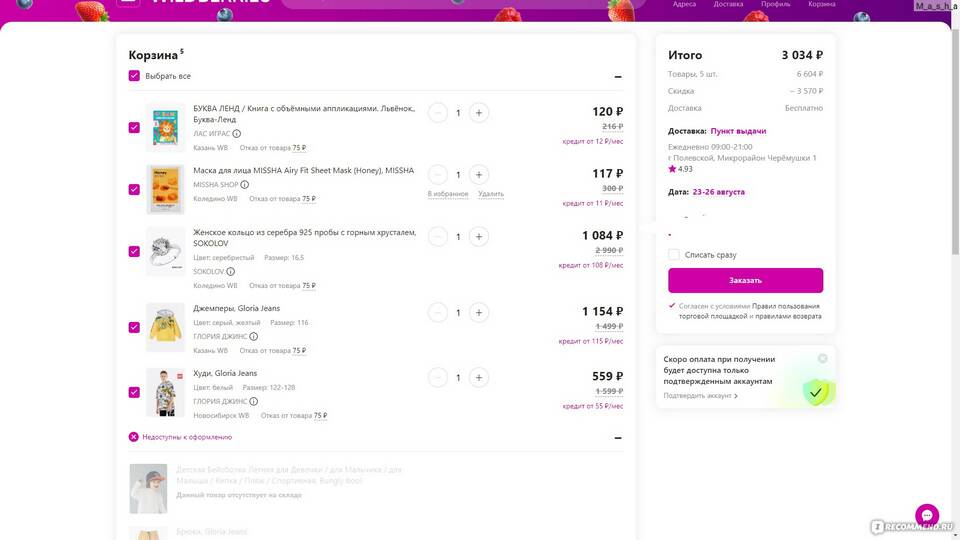Uncheck the MISSHA face mask item
Viewport: 960px width, 540px height.
point(134,189)
